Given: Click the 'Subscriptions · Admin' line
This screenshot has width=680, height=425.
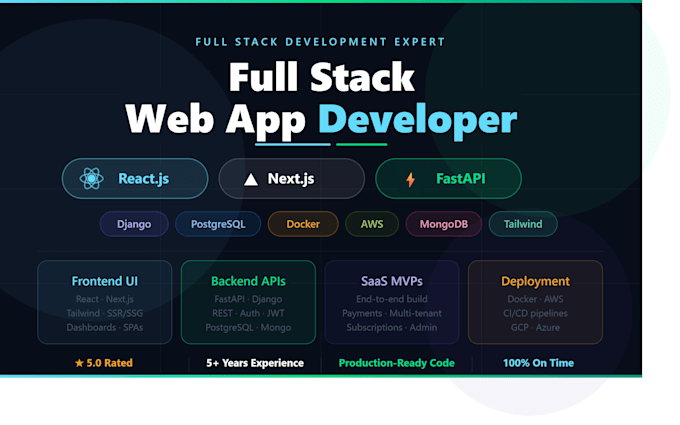Looking at the screenshot, I should [392, 327].
